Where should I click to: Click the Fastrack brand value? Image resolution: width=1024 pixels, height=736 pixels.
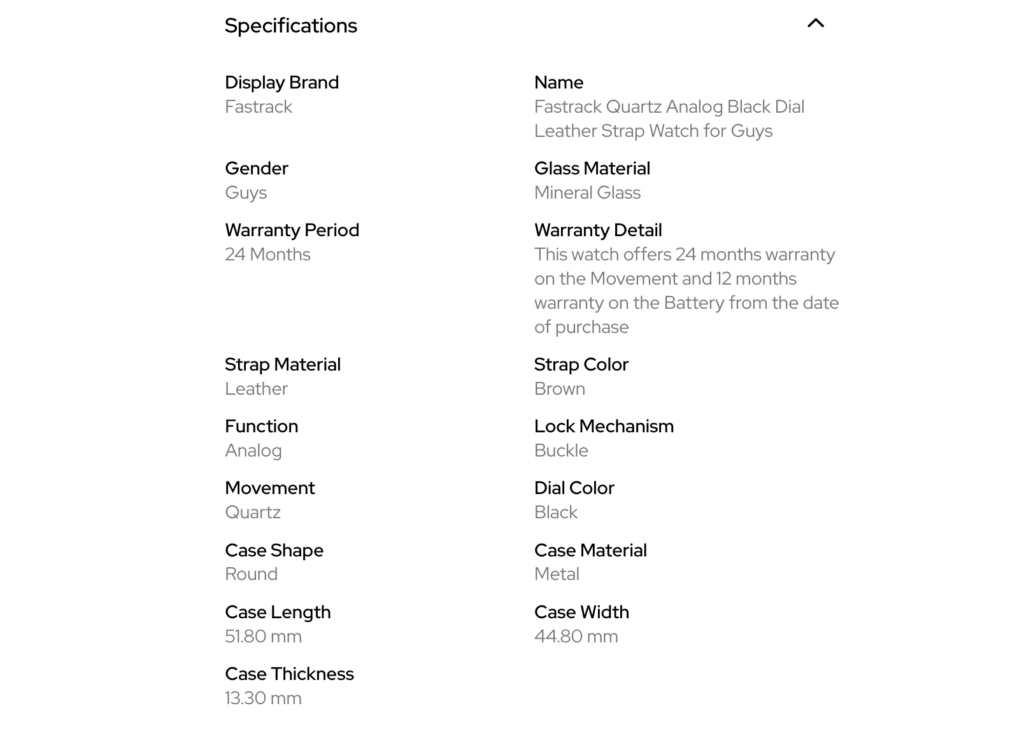258,107
